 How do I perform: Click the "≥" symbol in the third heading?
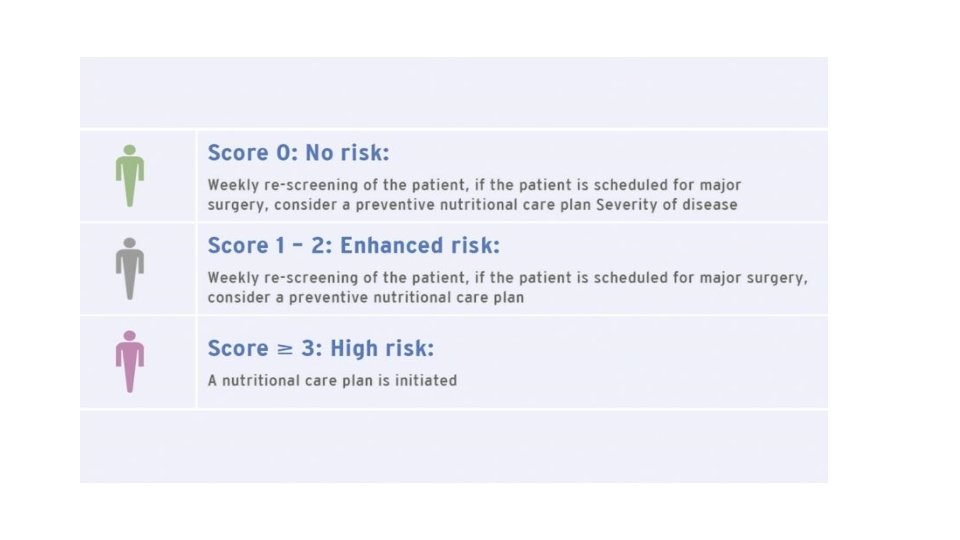(x=286, y=349)
